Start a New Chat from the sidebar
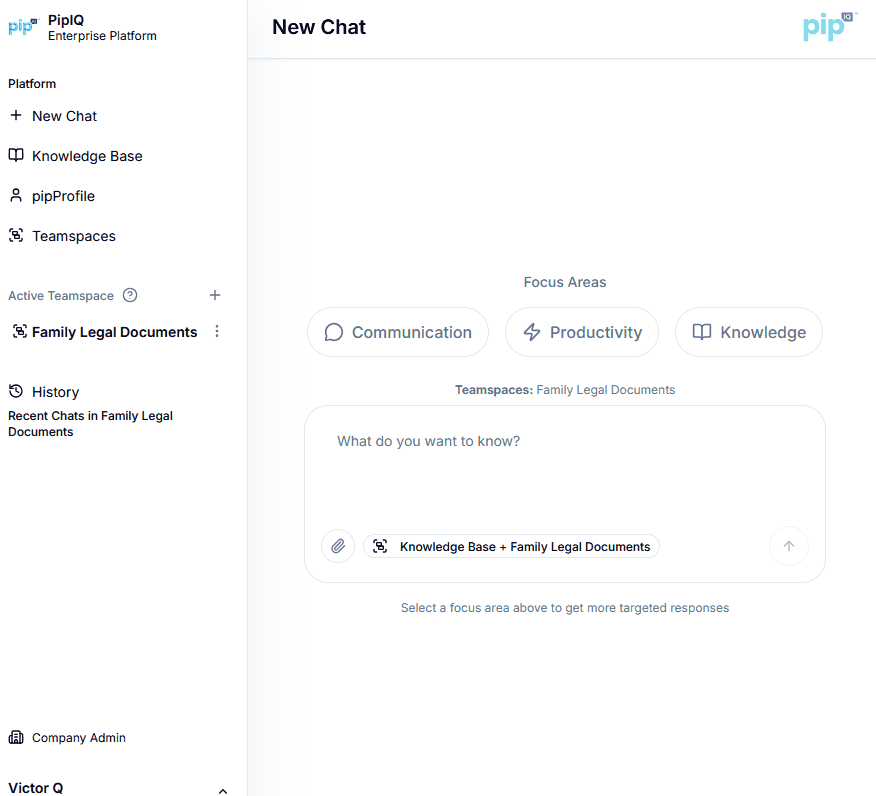This screenshot has width=876, height=796. point(64,116)
